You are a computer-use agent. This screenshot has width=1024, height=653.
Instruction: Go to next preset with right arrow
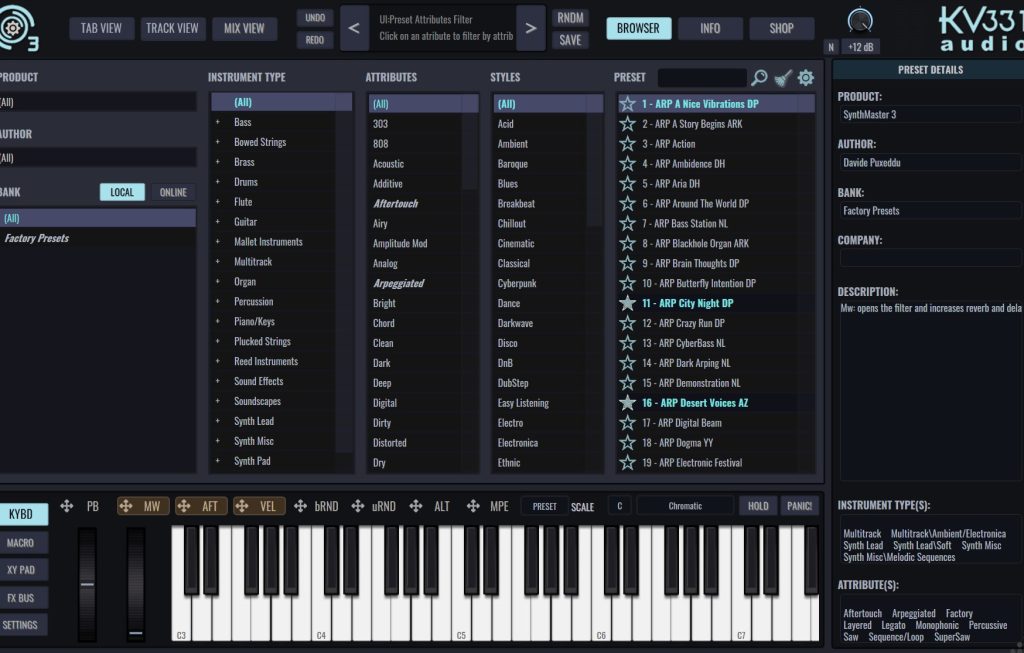(x=531, y=28)
